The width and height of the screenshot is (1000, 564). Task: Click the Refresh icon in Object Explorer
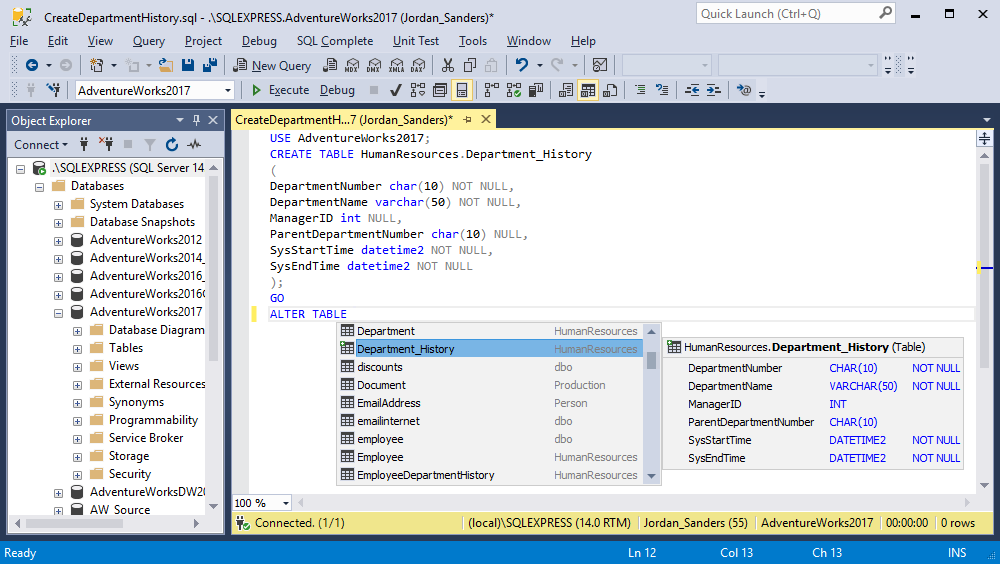(172, 145)
